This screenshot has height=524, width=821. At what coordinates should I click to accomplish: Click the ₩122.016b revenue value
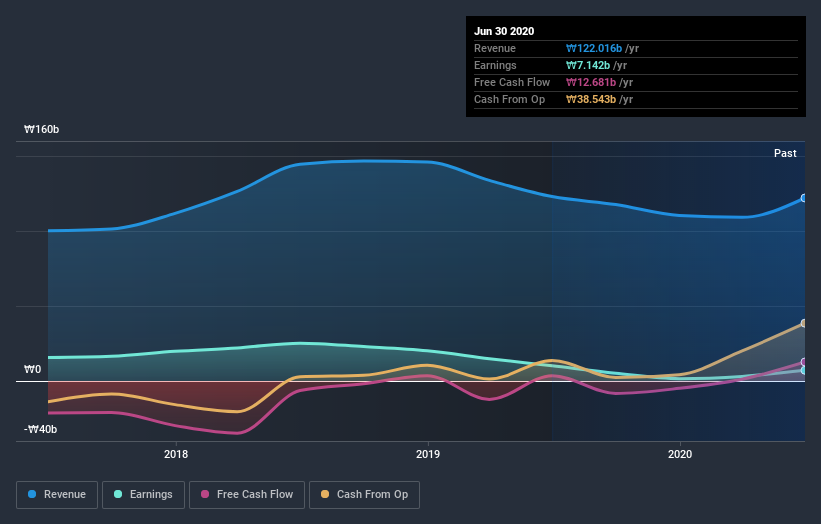click(x=594, y=49)
